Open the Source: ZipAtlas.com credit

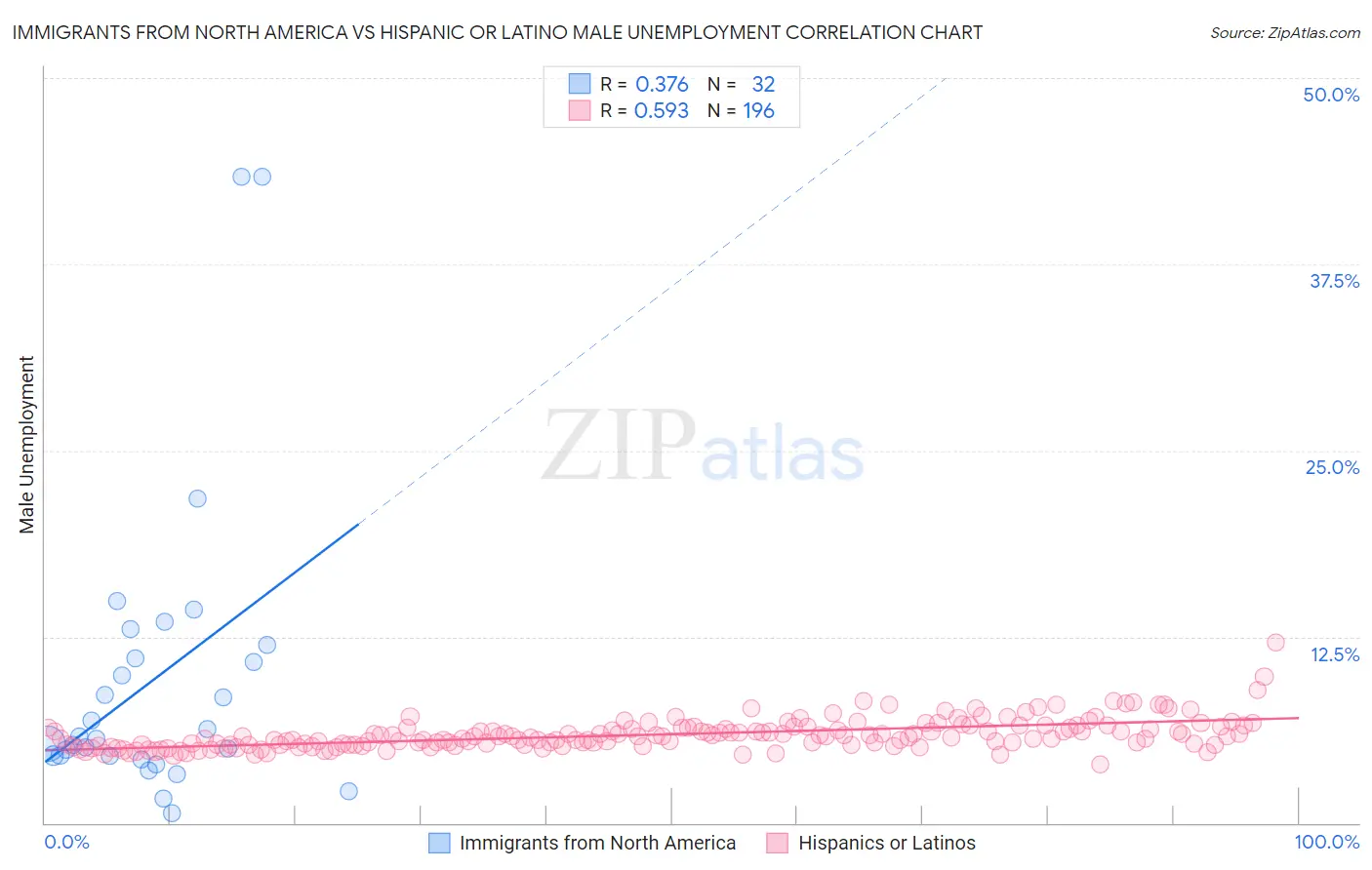[x=1285, y=33]
